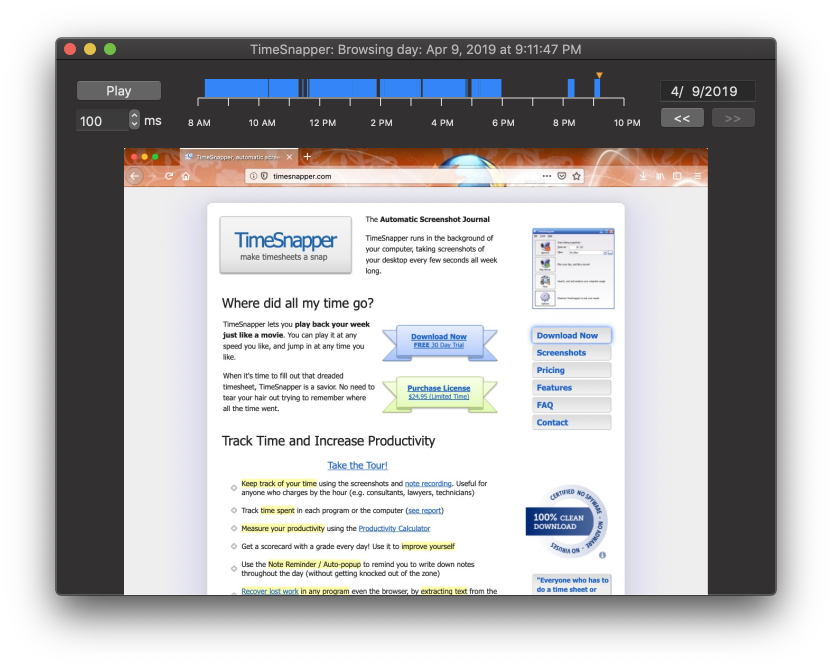Click the date field showing 4/9/2019
The height and width of the screenshot is (669, 832).
coord(707,90)
